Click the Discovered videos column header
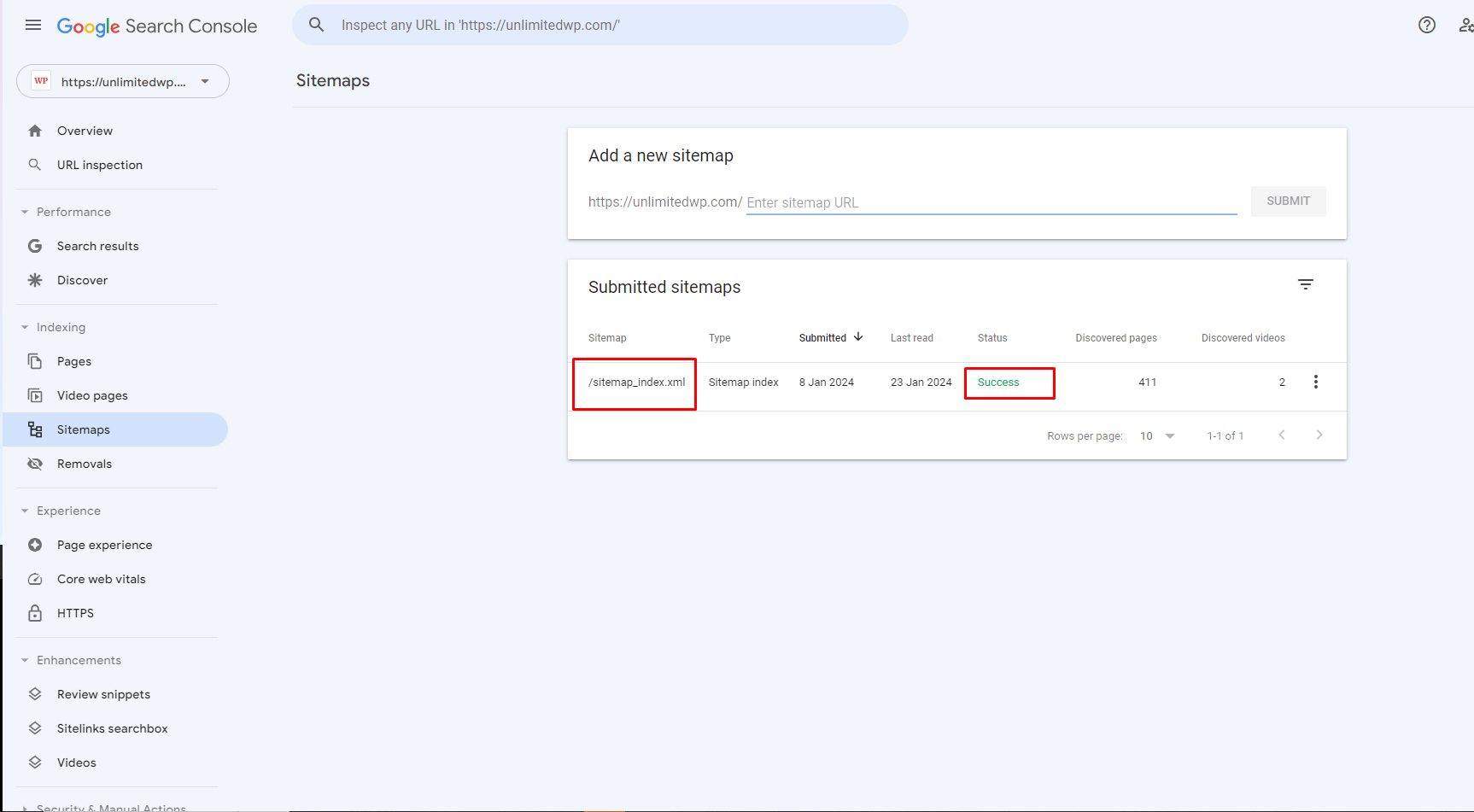Image resolution: width=1474 pixels, height=812 pixels. pos(1243,338)
